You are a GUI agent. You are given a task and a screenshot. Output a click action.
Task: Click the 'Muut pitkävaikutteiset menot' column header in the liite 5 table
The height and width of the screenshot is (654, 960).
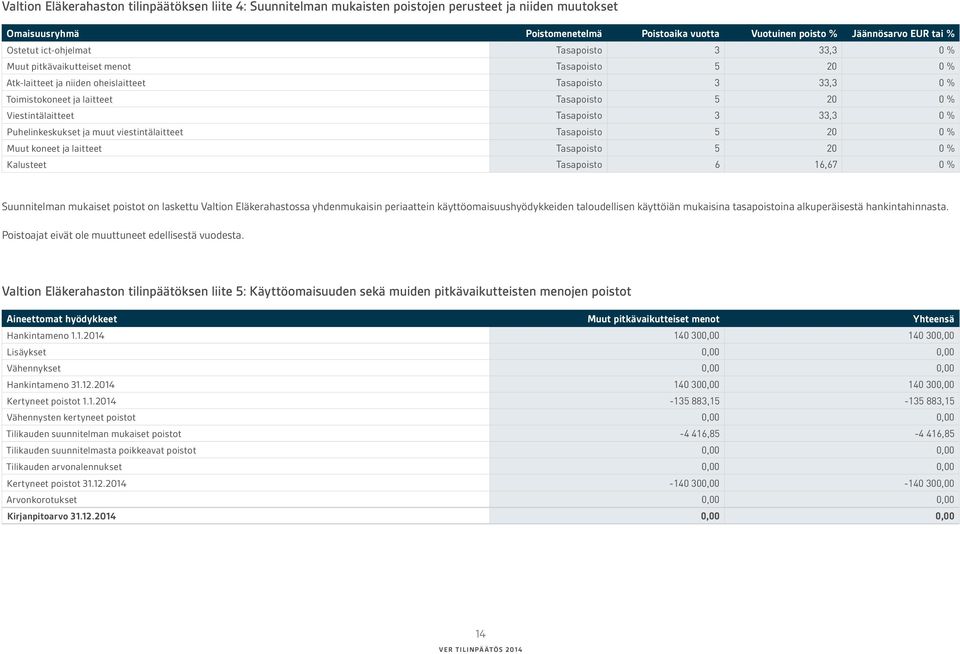(x=653, y=319)
